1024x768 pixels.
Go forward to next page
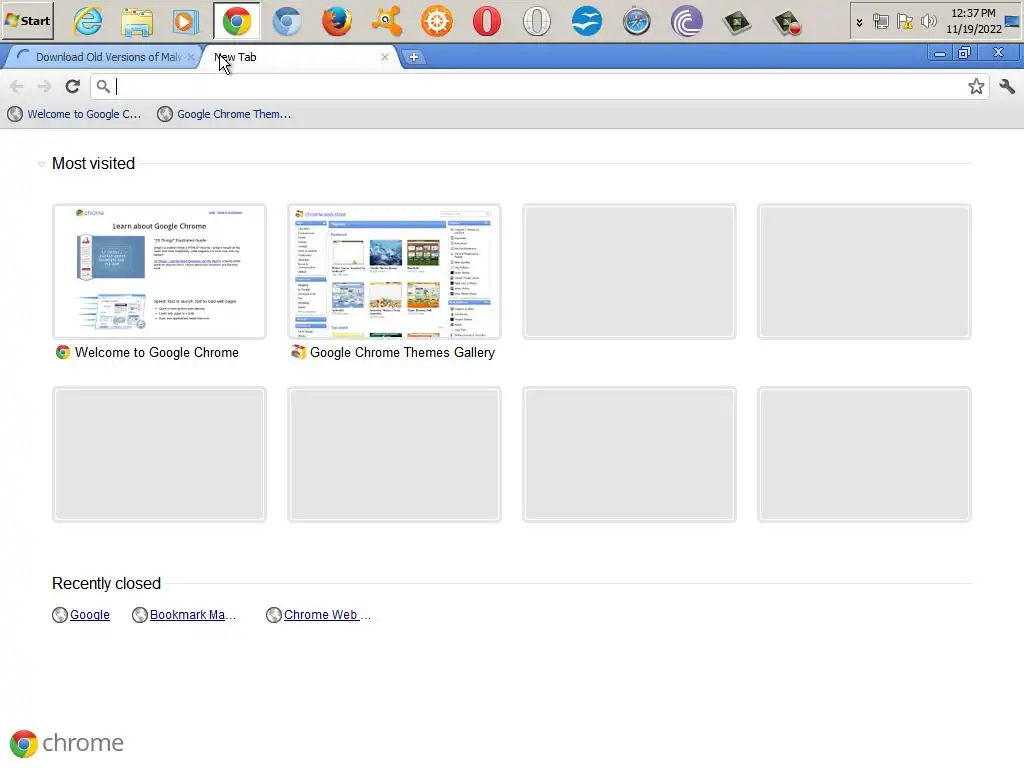point(44,86)
